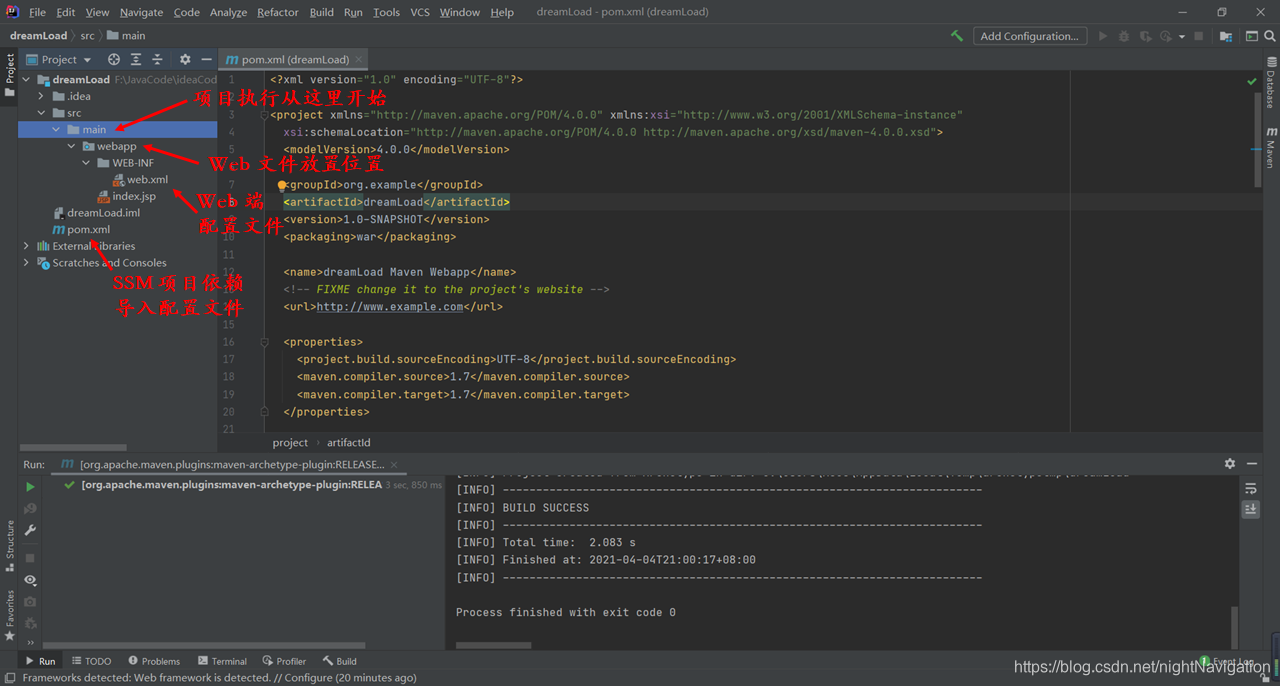Viewport: 1280px width, 686px height.
Task: Open the VCS menu
Action: click(x=420, y=12)
